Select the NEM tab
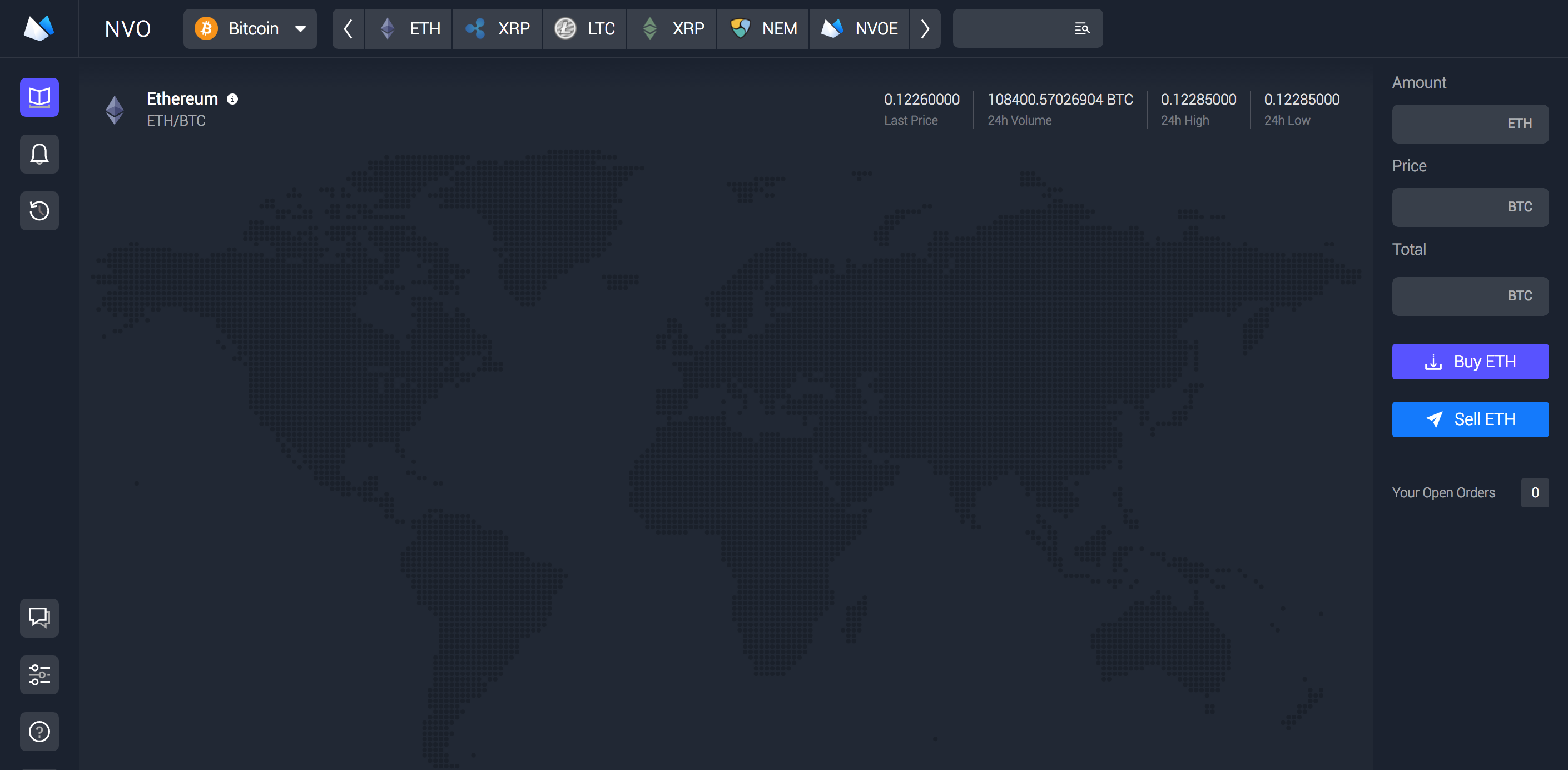This screenshot has height=770, width=1568. 763,28
